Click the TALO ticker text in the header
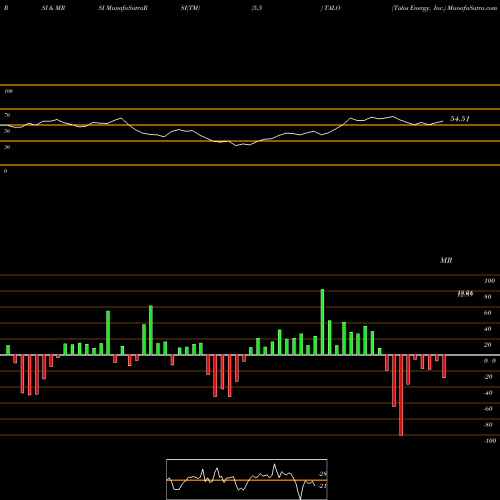 click(332, 8)
